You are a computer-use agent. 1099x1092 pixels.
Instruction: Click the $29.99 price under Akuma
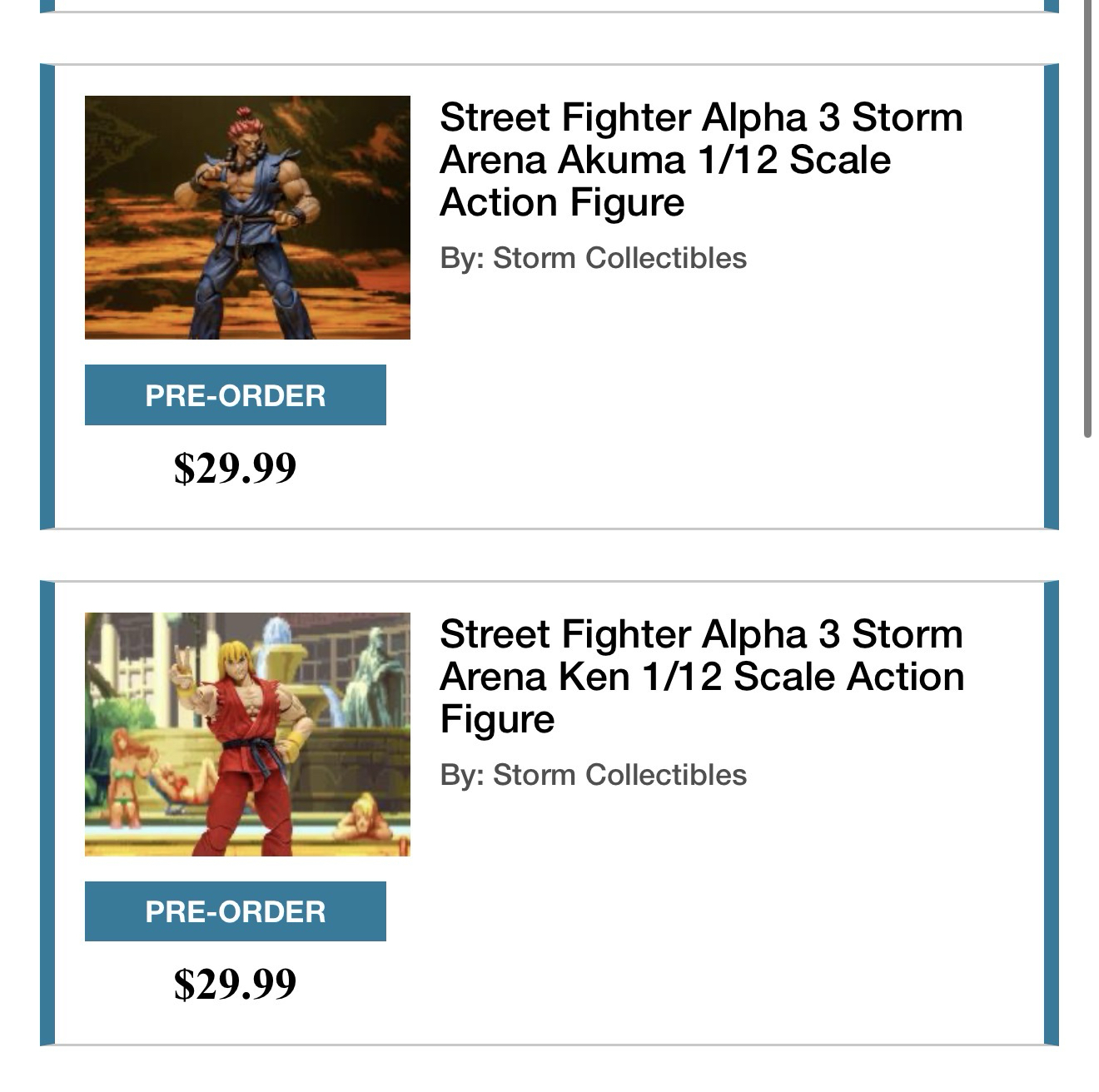point(235,468)
